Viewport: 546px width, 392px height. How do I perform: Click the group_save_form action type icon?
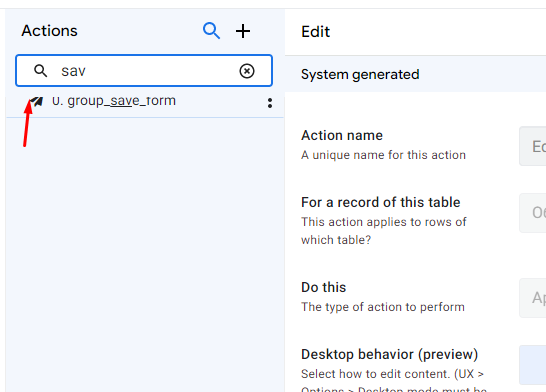coord(37,102)
